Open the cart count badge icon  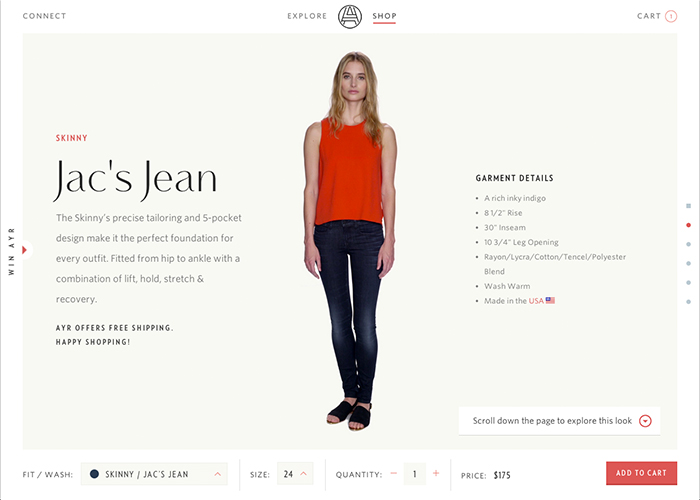pyautogui.click(x=671, y=16)
